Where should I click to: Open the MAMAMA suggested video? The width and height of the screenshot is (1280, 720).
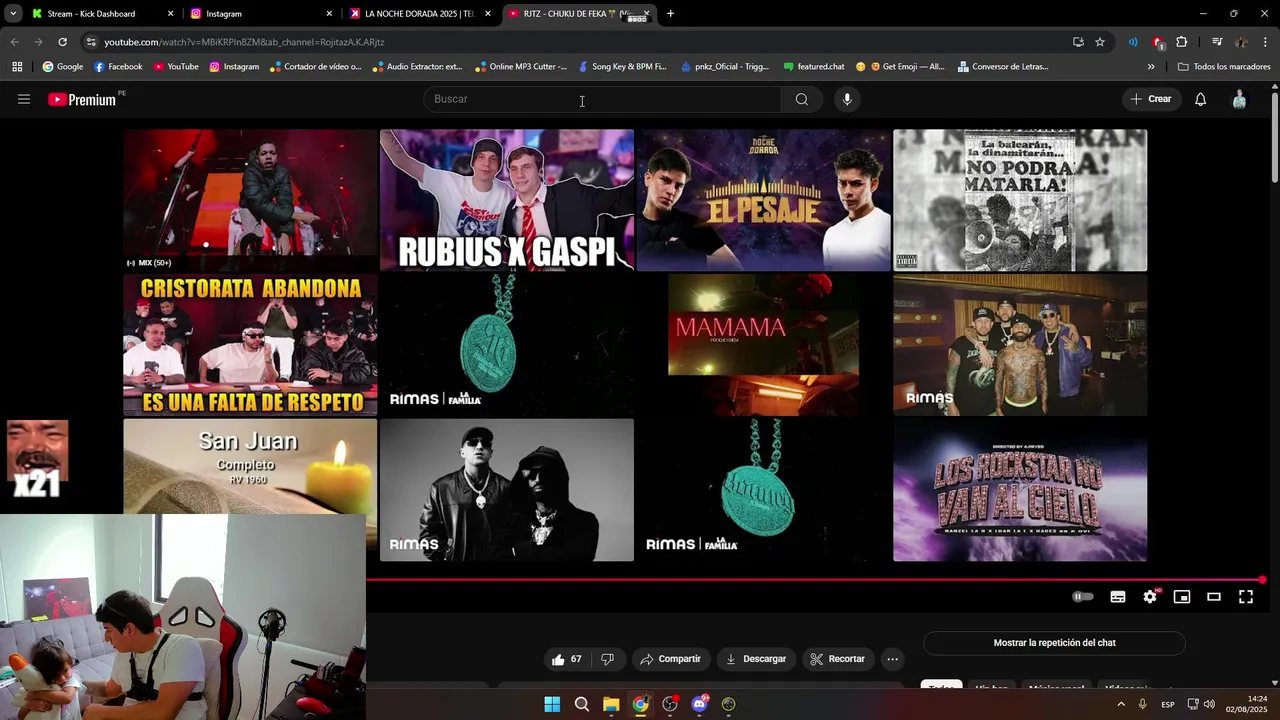click(763, 345)
